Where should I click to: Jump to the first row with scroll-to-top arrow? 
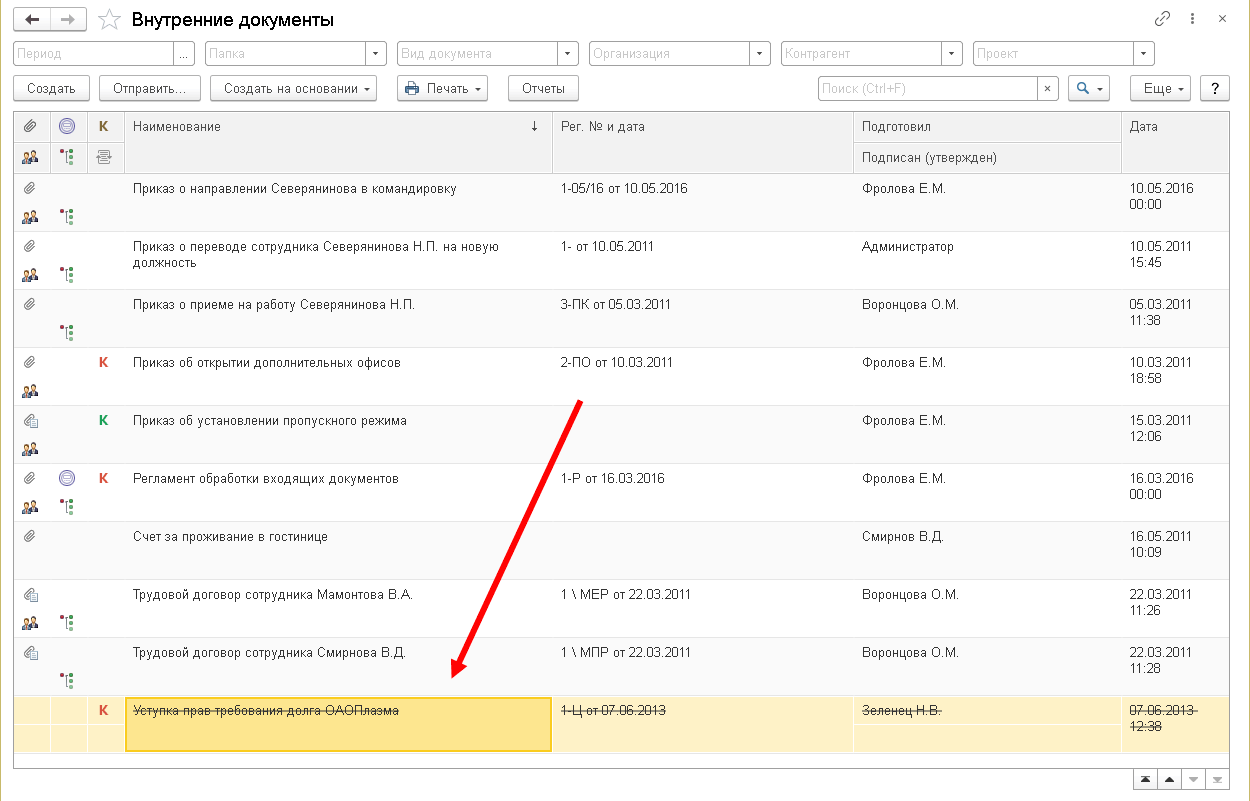[x=1143, y=780]
